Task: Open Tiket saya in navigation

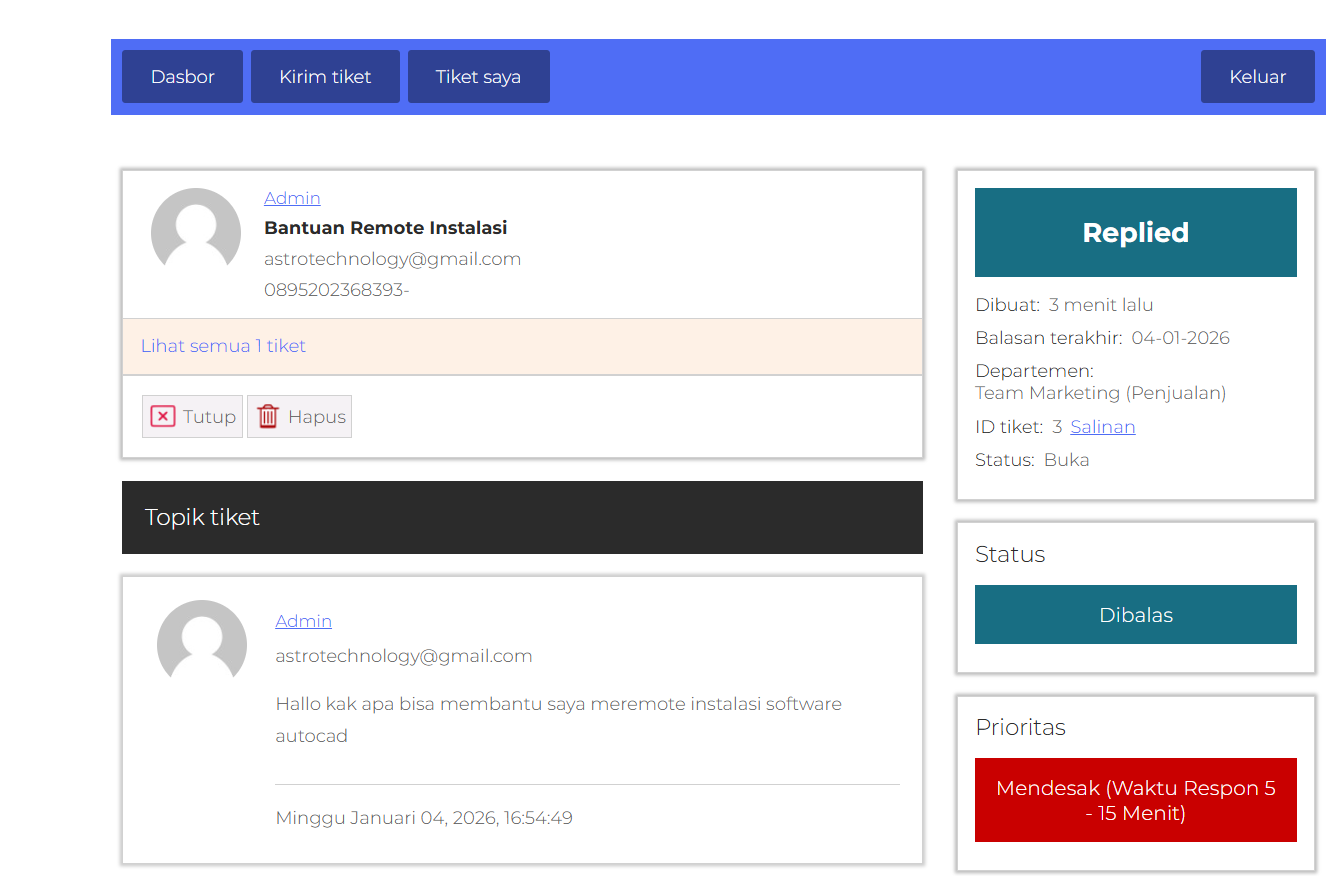Action: (478, 77)
